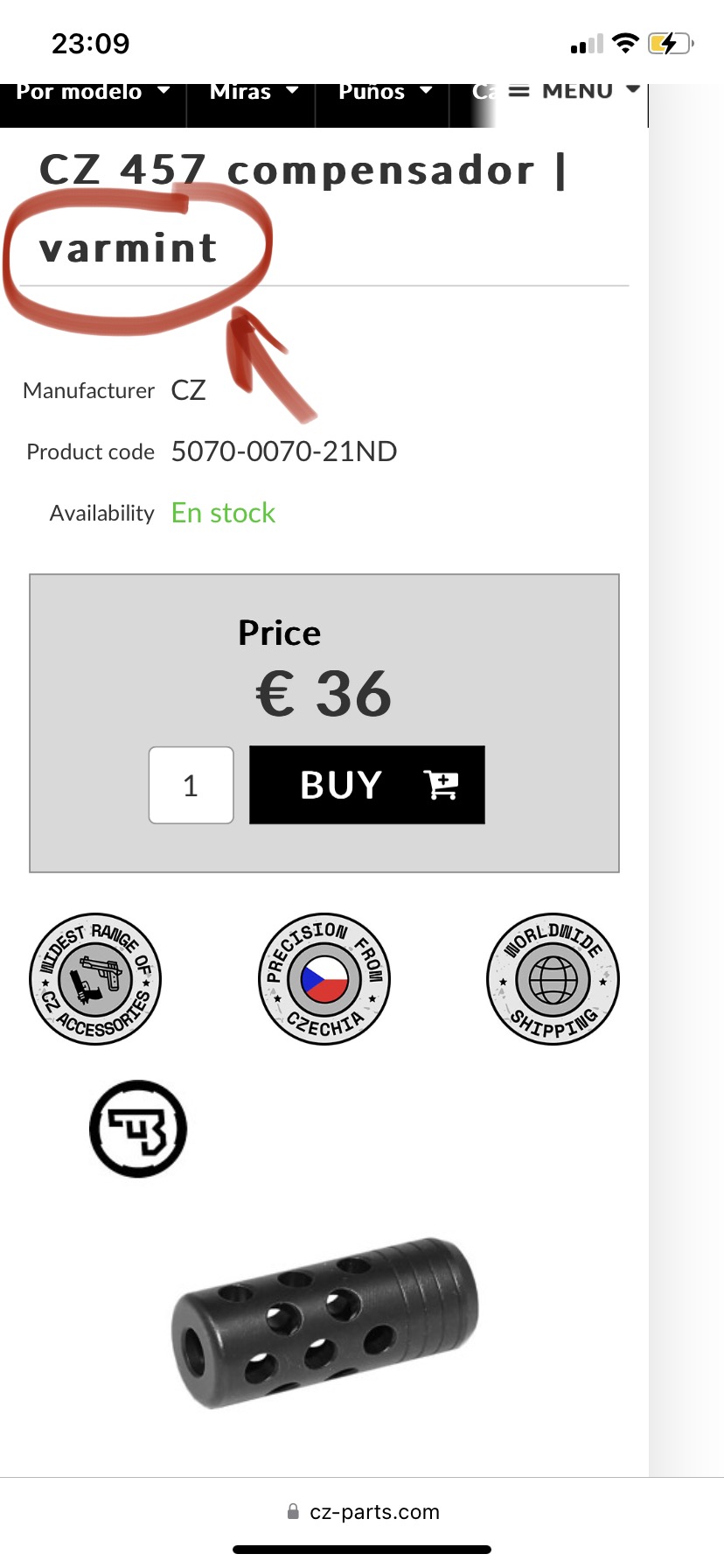Select the product code 5070-0070-21ND text
Image resolution: width=724 pixels, height=1568 pixels.
284,451
